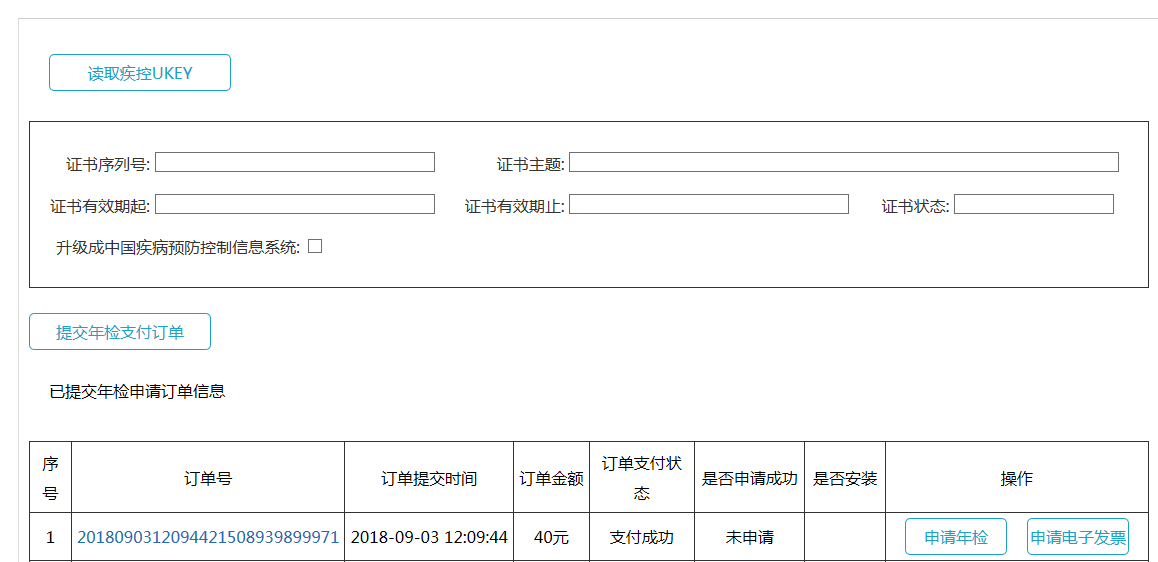The height and width of the screenshot is (562, 1158).
Task: Select the 证书有效期起 input field
Action: coord(294,204)
